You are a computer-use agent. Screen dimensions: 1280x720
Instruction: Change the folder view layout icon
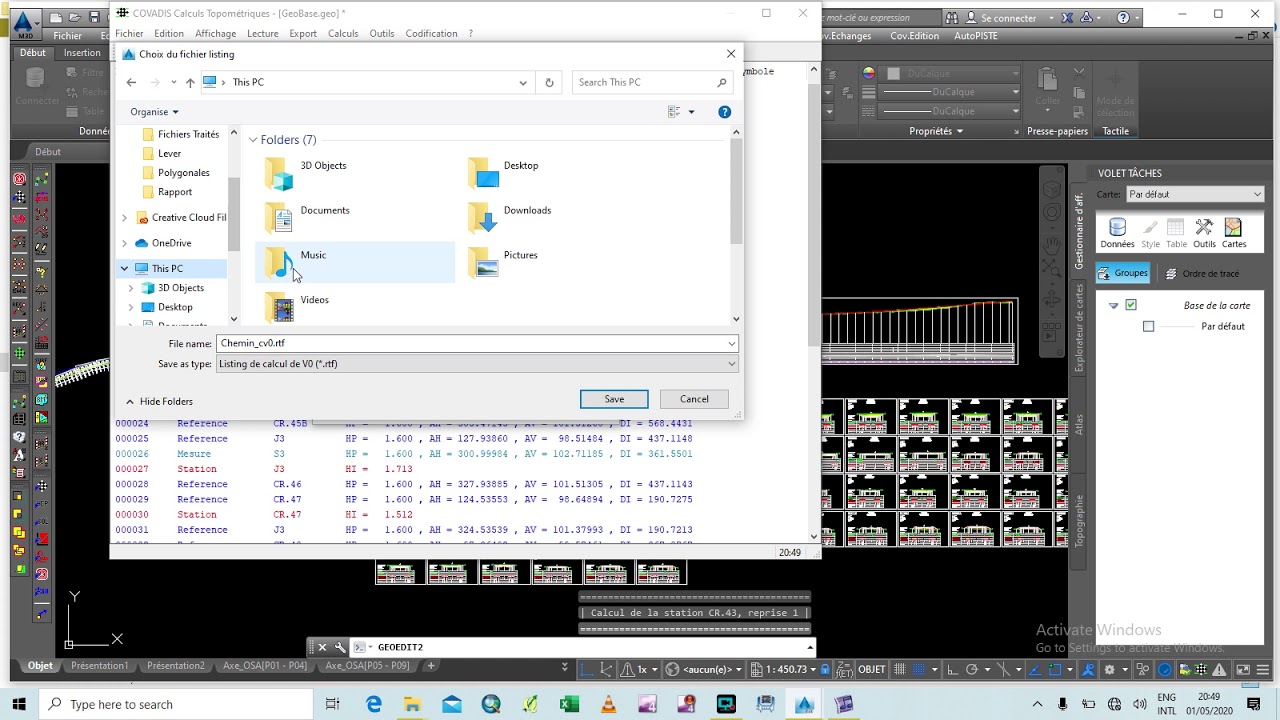pos(674,112)
